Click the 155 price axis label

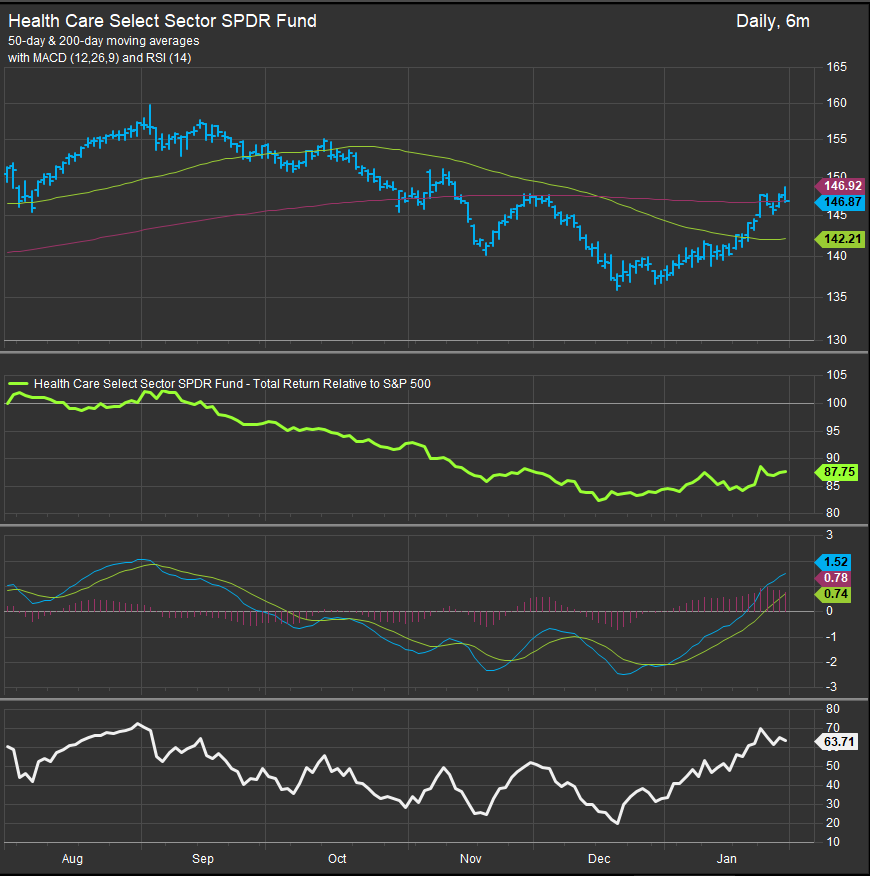tap(836, 139)
